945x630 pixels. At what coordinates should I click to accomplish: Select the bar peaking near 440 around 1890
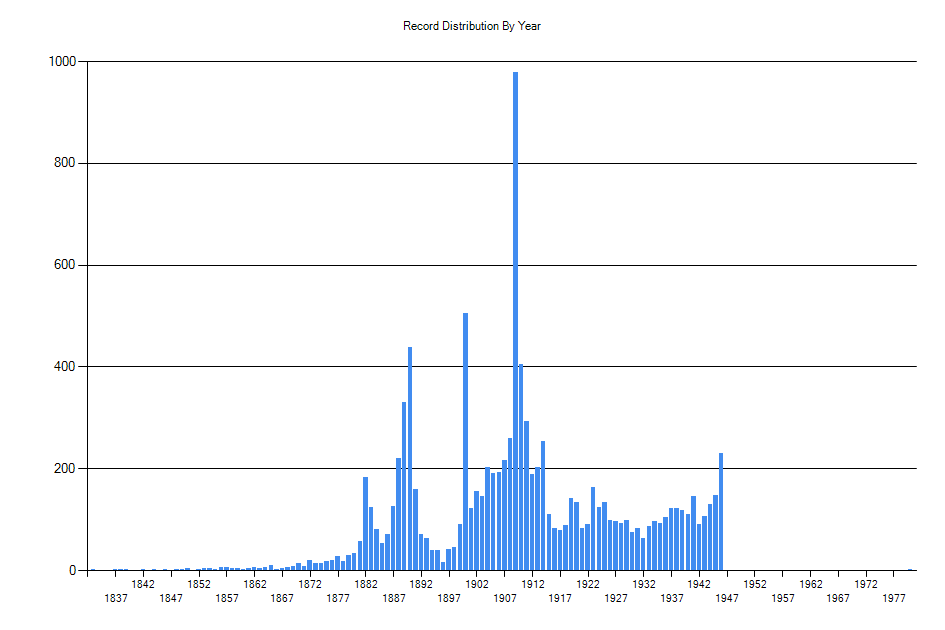tap(410, 458)
